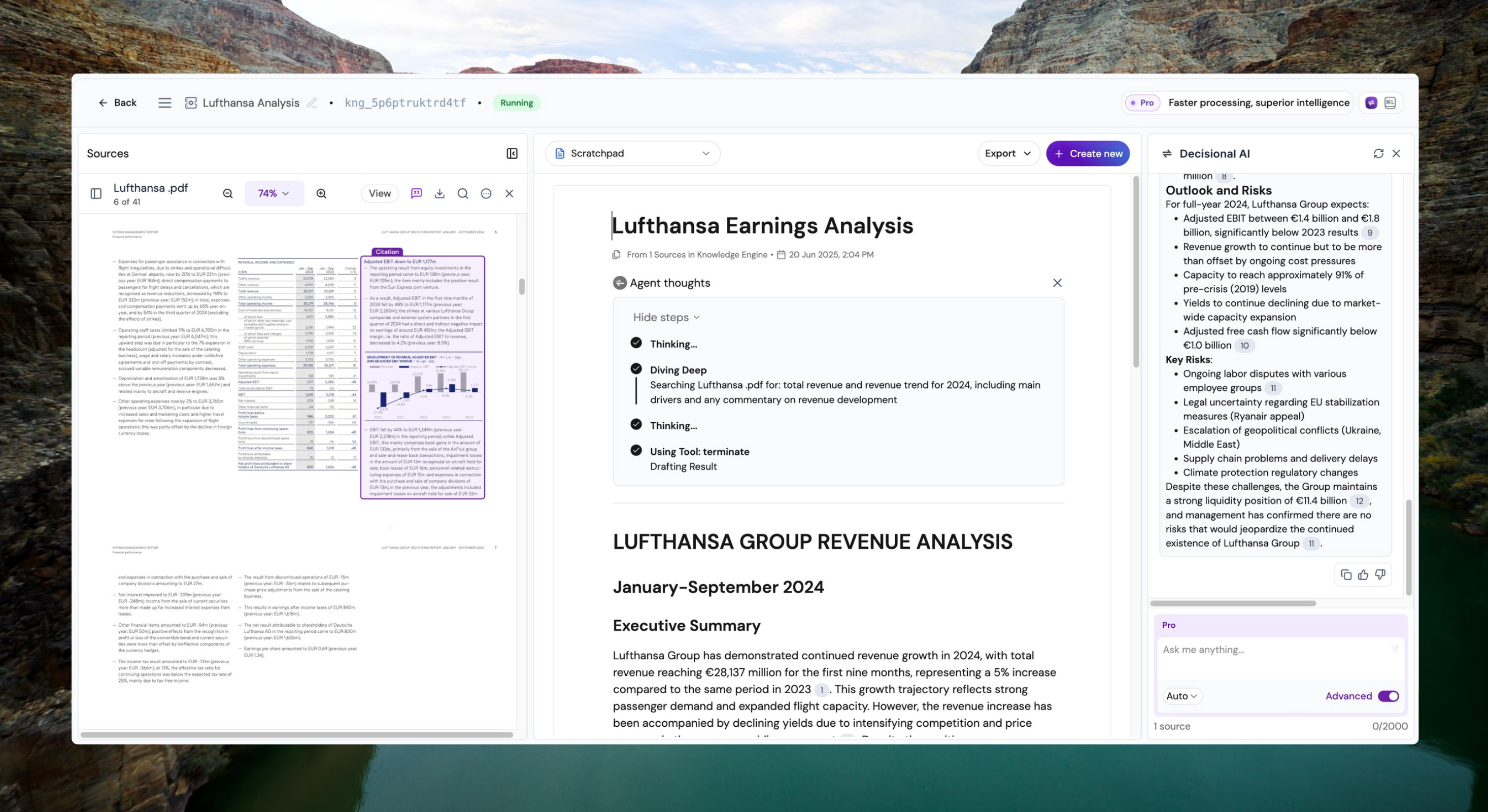1488x812 pixels.
Task: Click the Diving Deep step checkmark
Action: pos(636,368)
